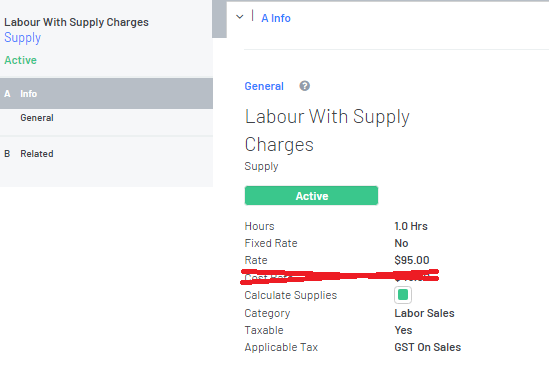This screenshot has width=549, height=392.
Task: Click the sidebar title Labour With Supply Charges
Action: click(76, 22)
